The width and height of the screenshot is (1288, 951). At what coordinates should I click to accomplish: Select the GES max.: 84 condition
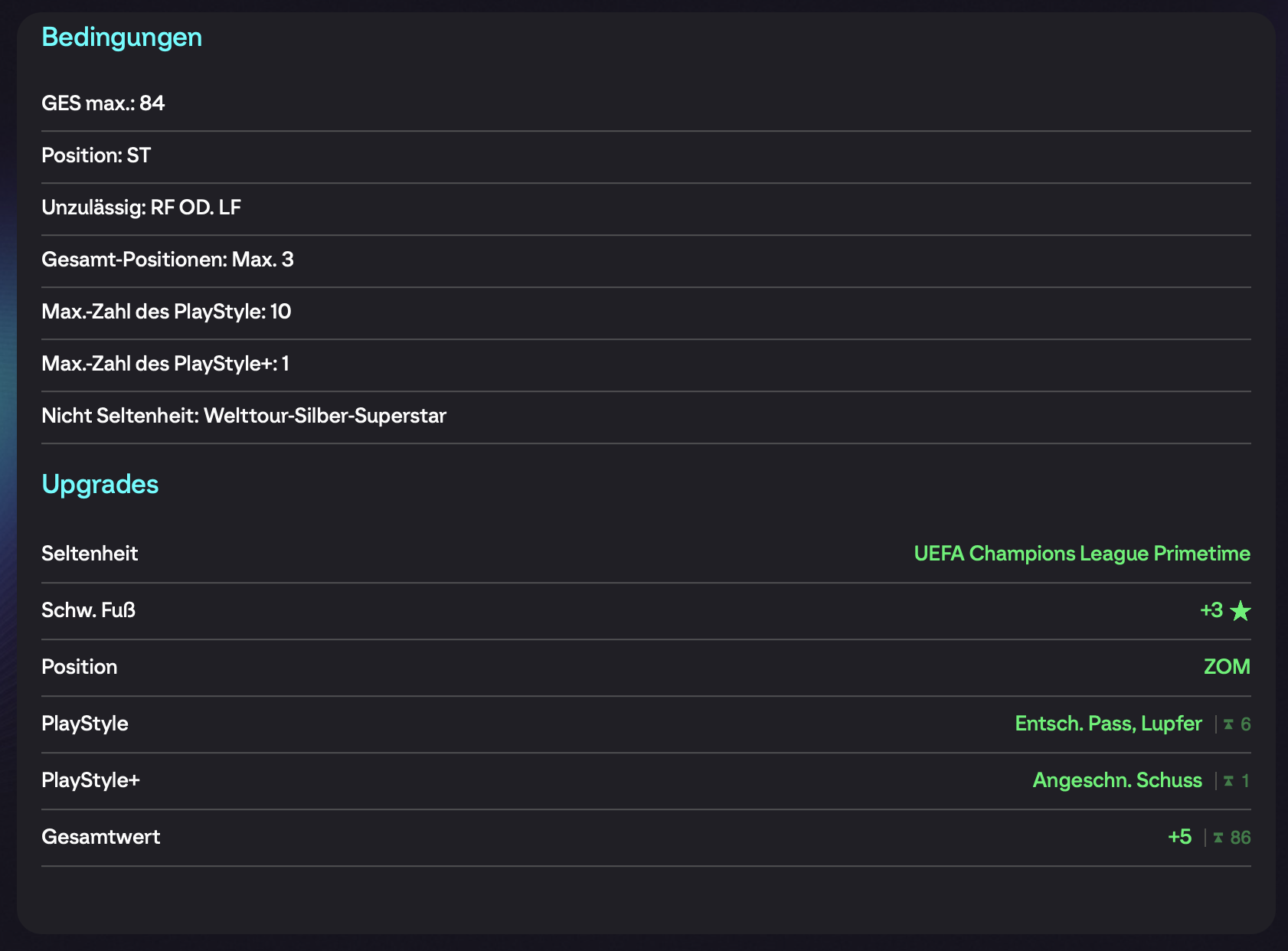(x=103, y=103)
